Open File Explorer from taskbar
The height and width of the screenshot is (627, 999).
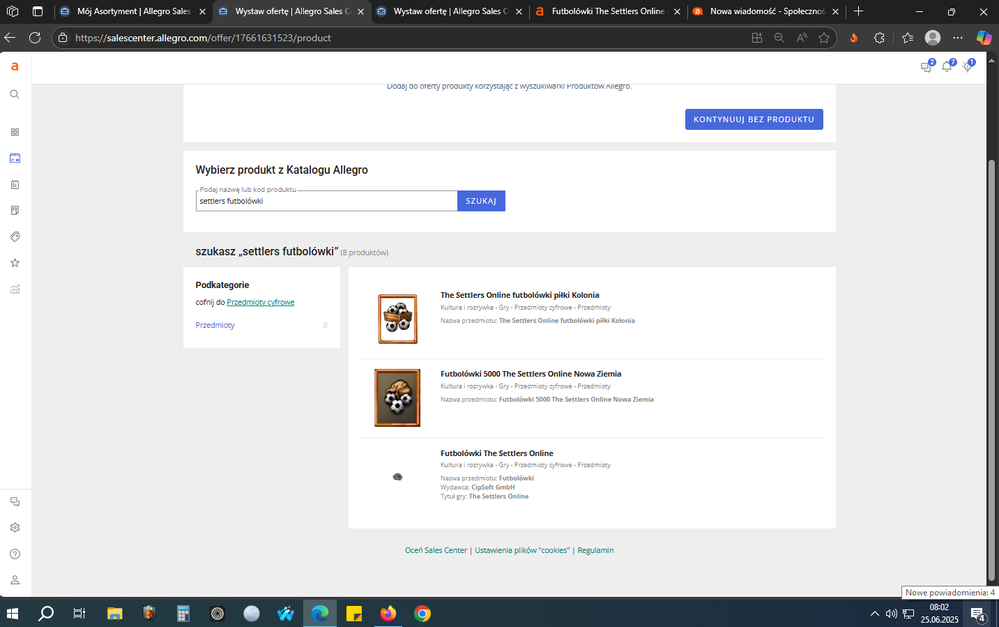pyautogui.click(x=115, y=614)
